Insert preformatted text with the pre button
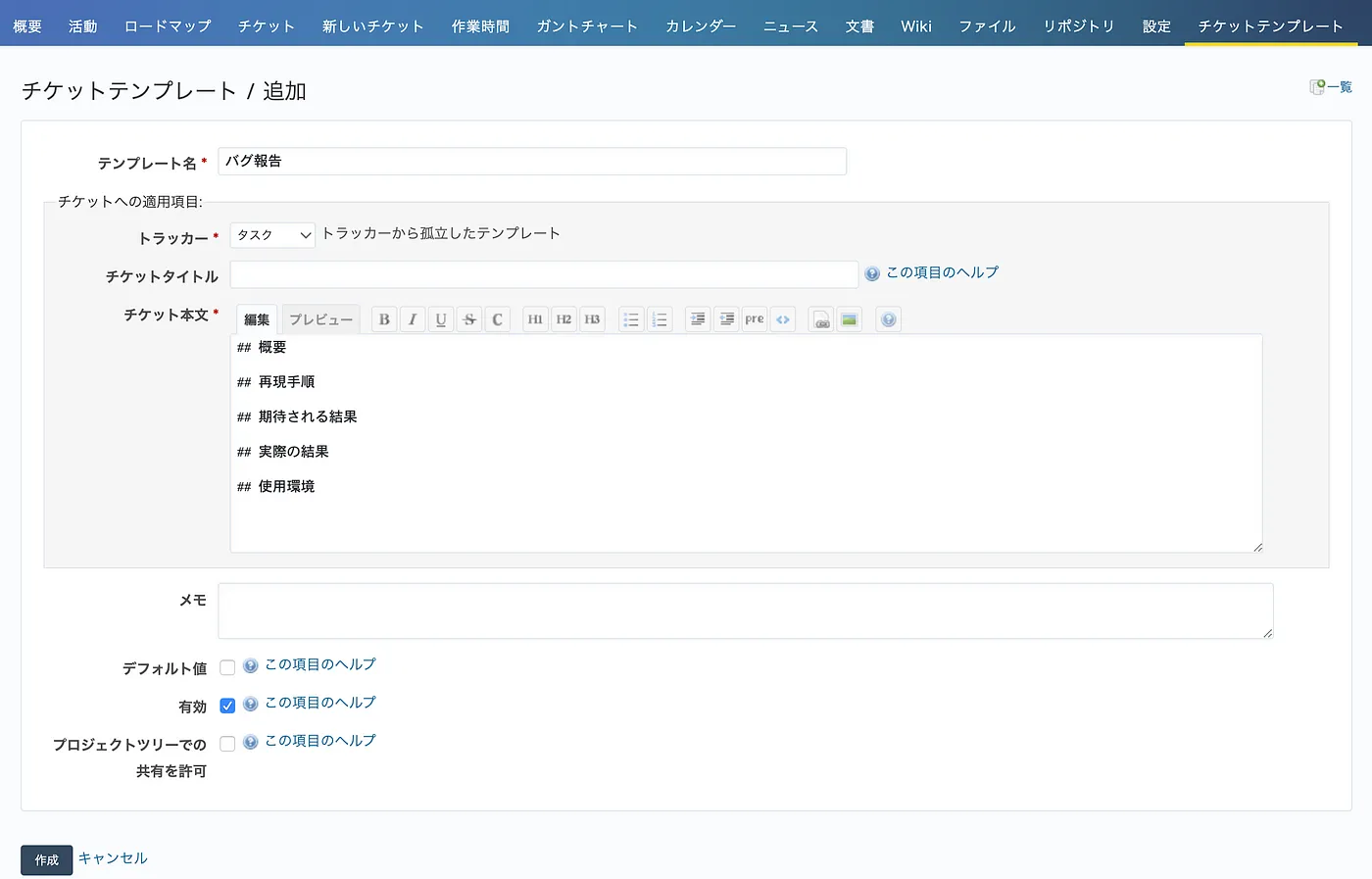1372x879 pixels. coord(754,319)
